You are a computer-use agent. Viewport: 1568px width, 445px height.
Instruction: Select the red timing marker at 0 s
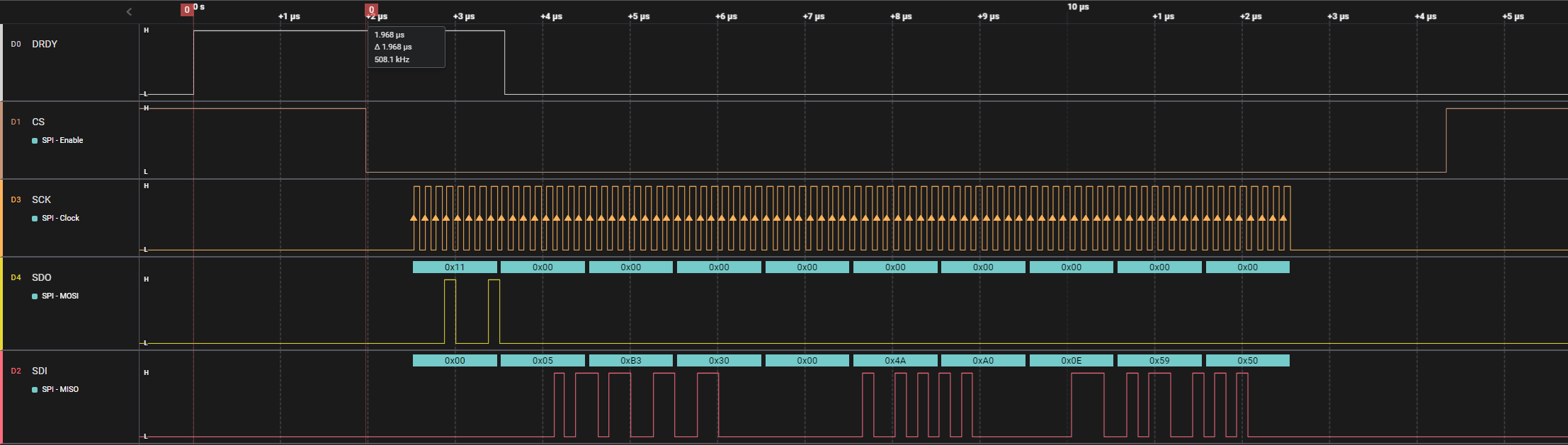[x=187, y=10]
